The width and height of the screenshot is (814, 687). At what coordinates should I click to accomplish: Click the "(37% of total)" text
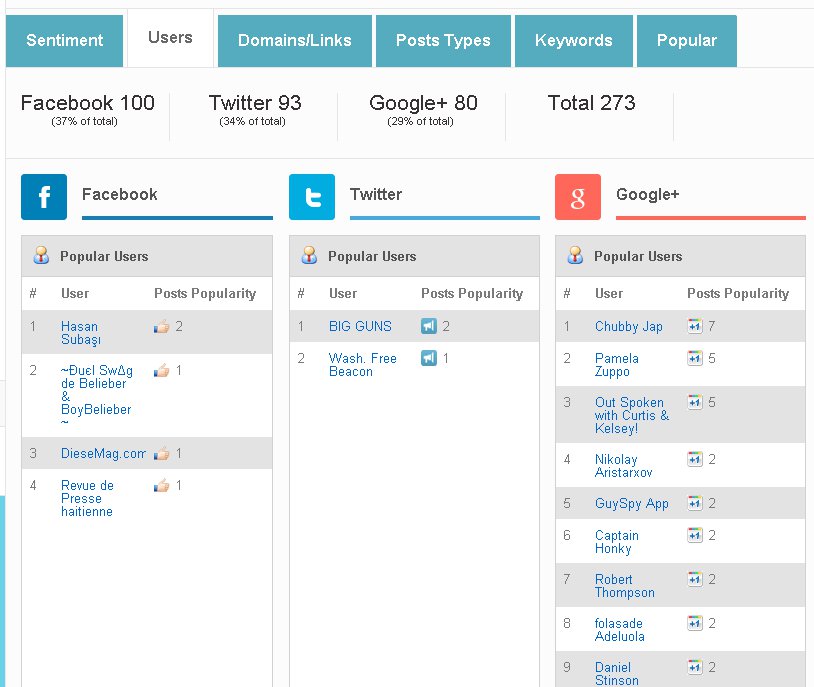pos(84,122)
